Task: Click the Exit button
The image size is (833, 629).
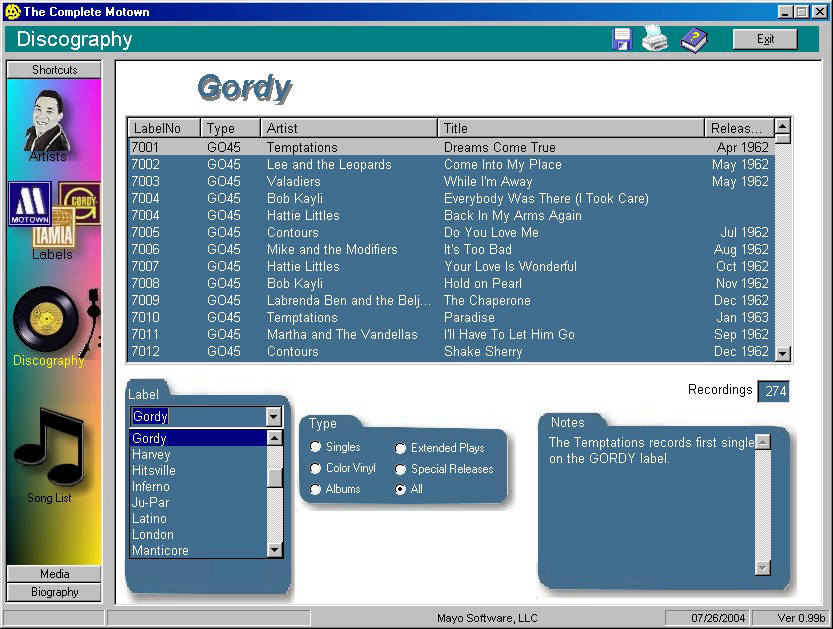Action: pyautogui.click(x=765, y=39)
